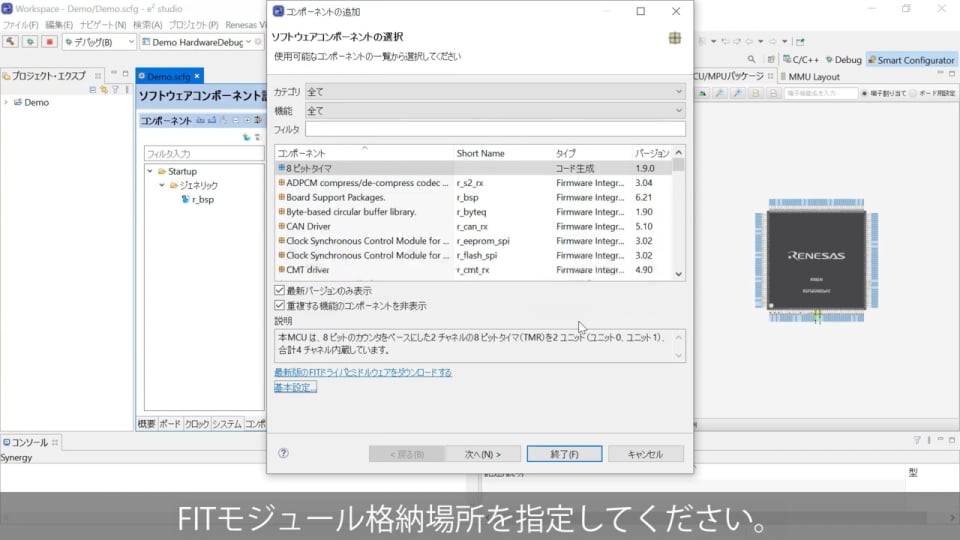This screenshot has width=960, height=540.
Task: Open the ナビゲート(N) menu
Action: pos(102,25)
